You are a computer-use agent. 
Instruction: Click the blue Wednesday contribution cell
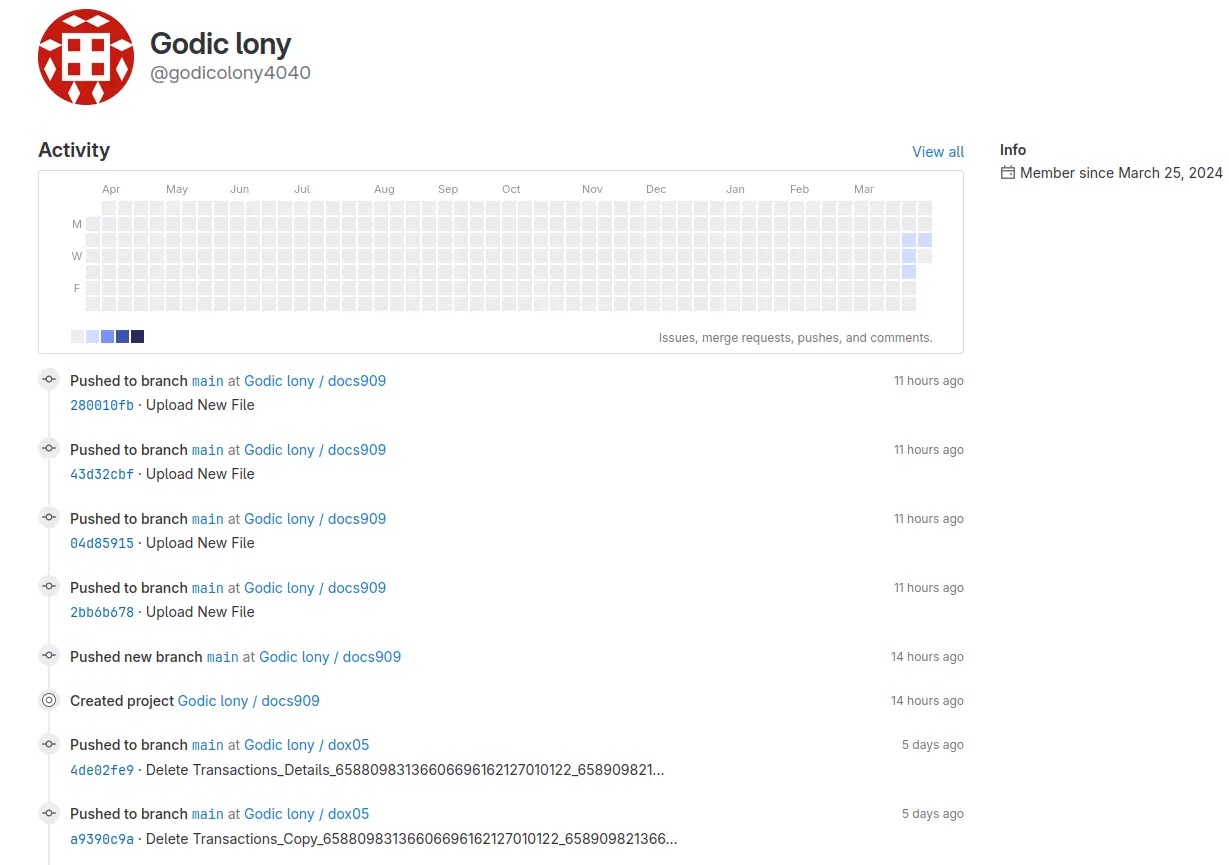[x=909, y=256]
